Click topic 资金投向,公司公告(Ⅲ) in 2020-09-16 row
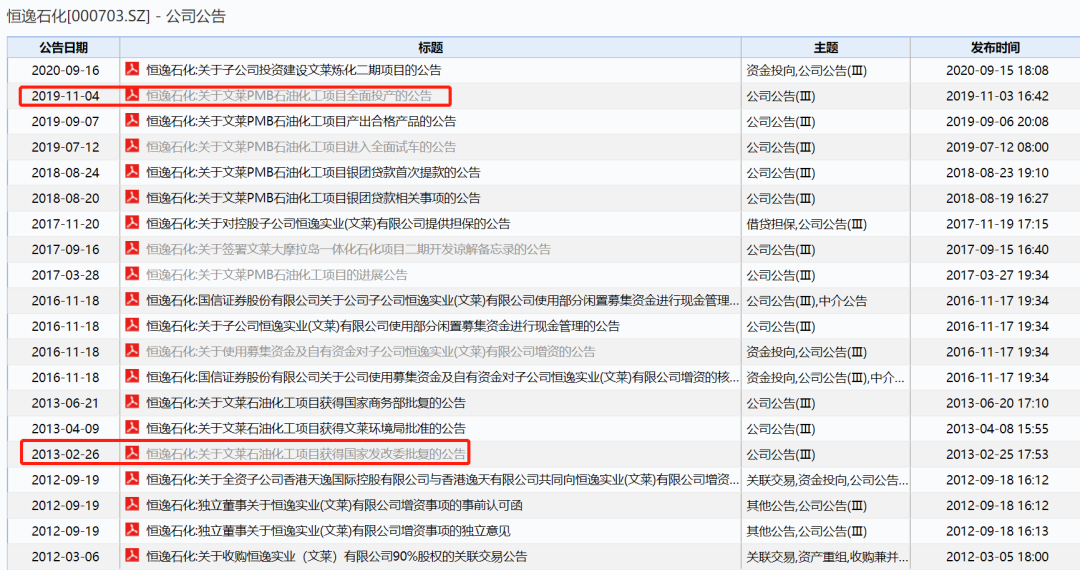 click(x=807, y=70)
